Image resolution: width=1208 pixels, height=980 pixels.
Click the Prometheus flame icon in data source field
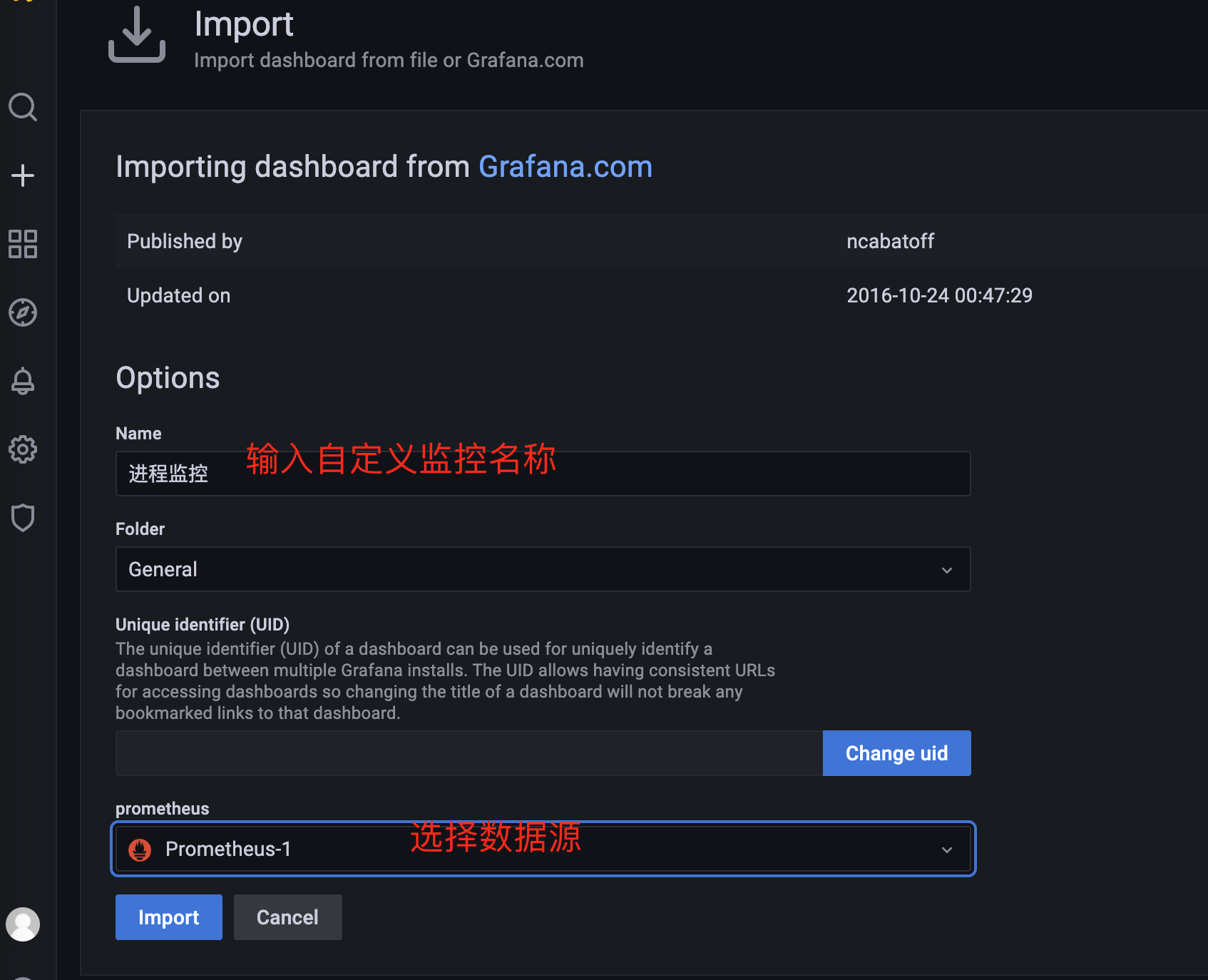[x=140, y=849]
